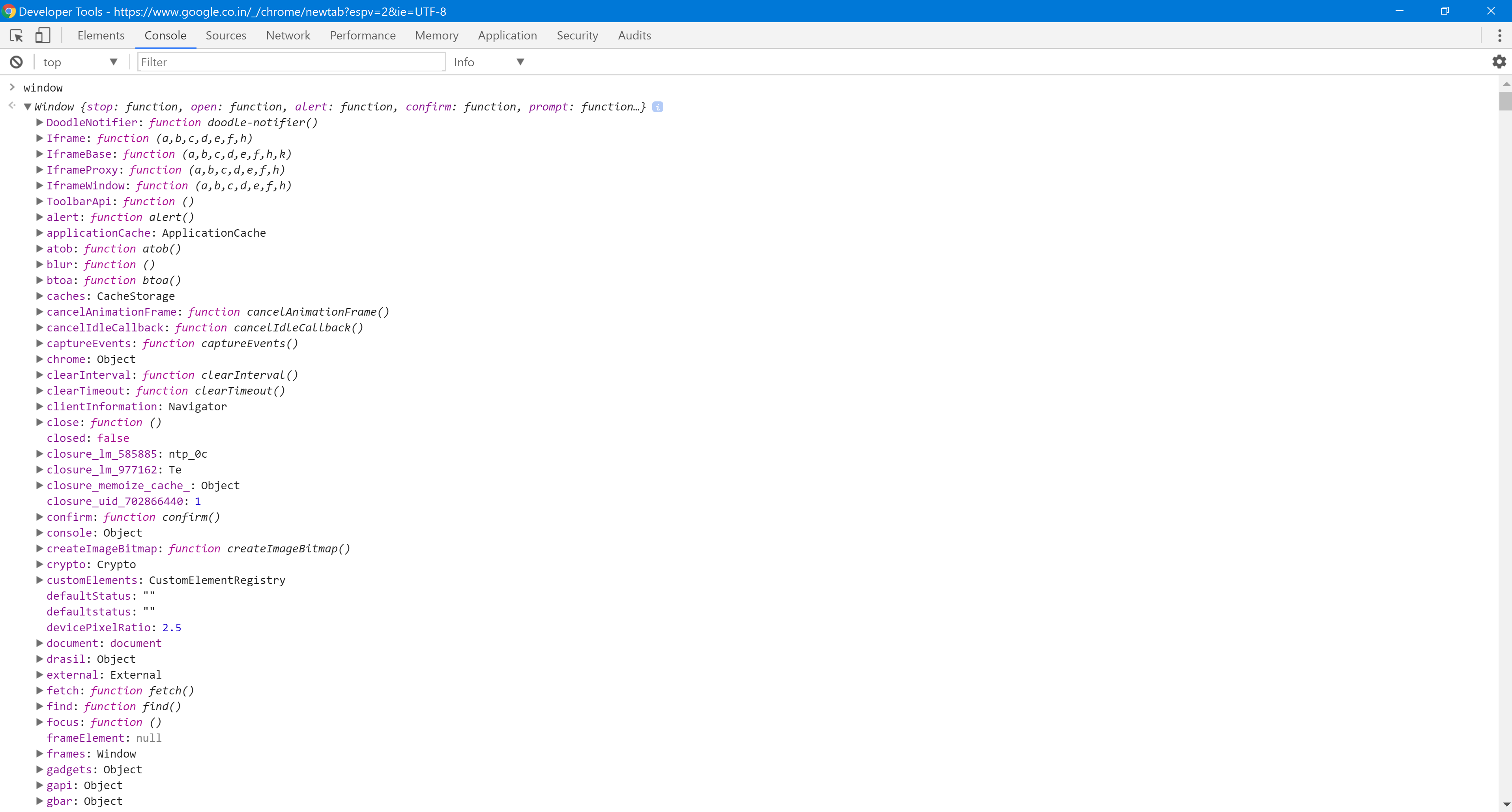The image size is (1512, 812).
Task: Open the Info log level dropdown
Action: pos(488,62)
